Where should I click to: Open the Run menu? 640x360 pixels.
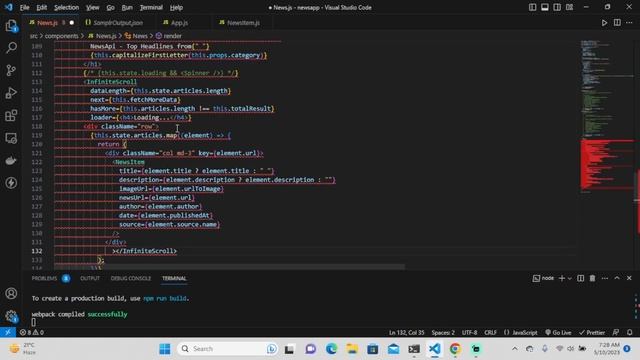tap(127, 7)
